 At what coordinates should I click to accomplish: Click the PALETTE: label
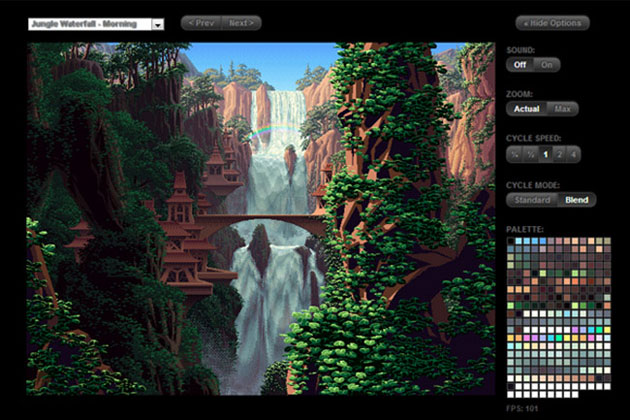coord(525,229)
